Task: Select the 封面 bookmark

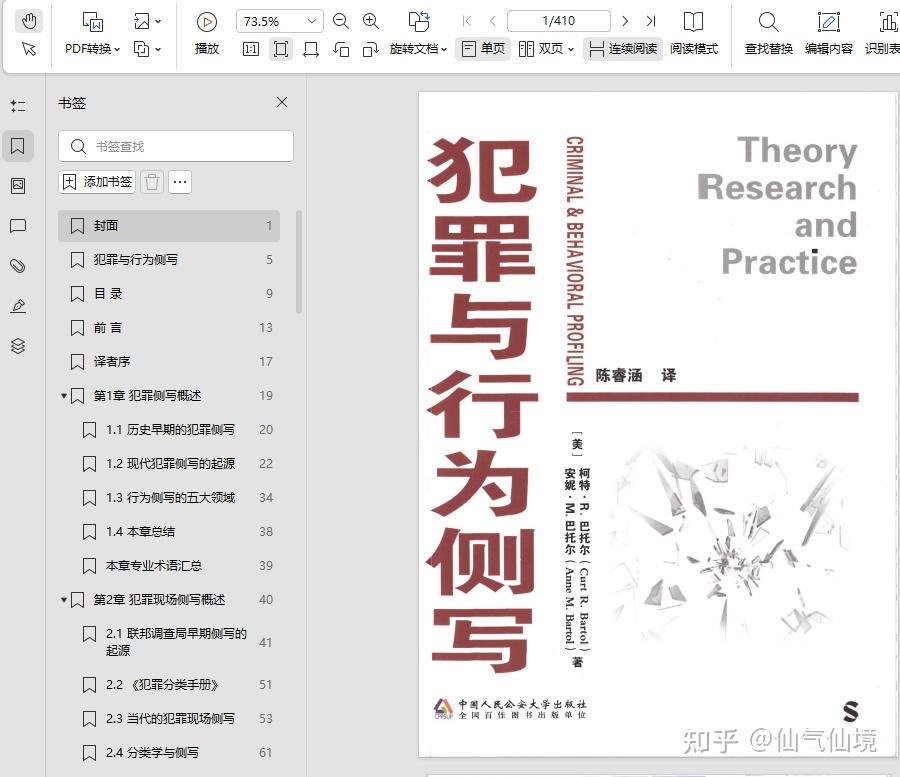Action: coord(169,226)
